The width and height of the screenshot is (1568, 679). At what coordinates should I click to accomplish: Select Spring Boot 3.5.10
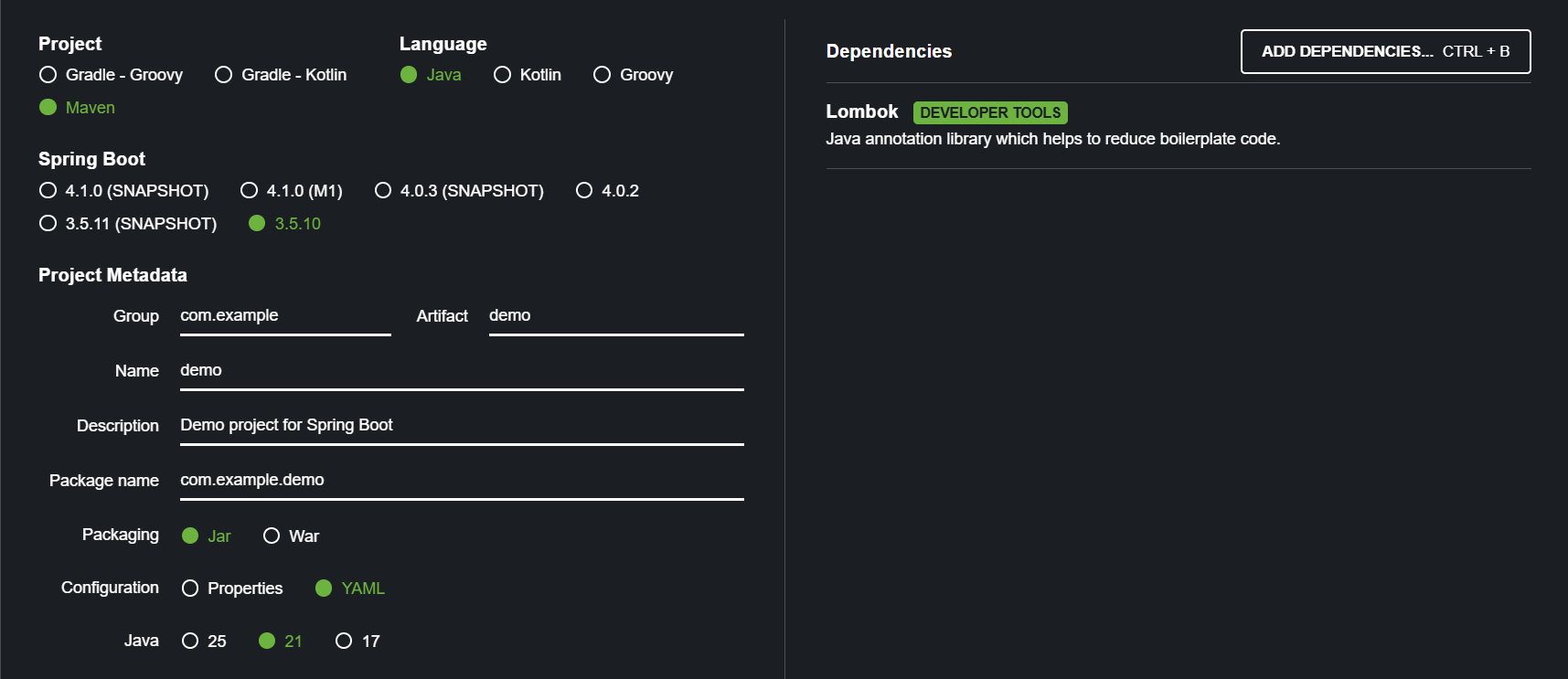pyautogui.click(x=285, y=224)
